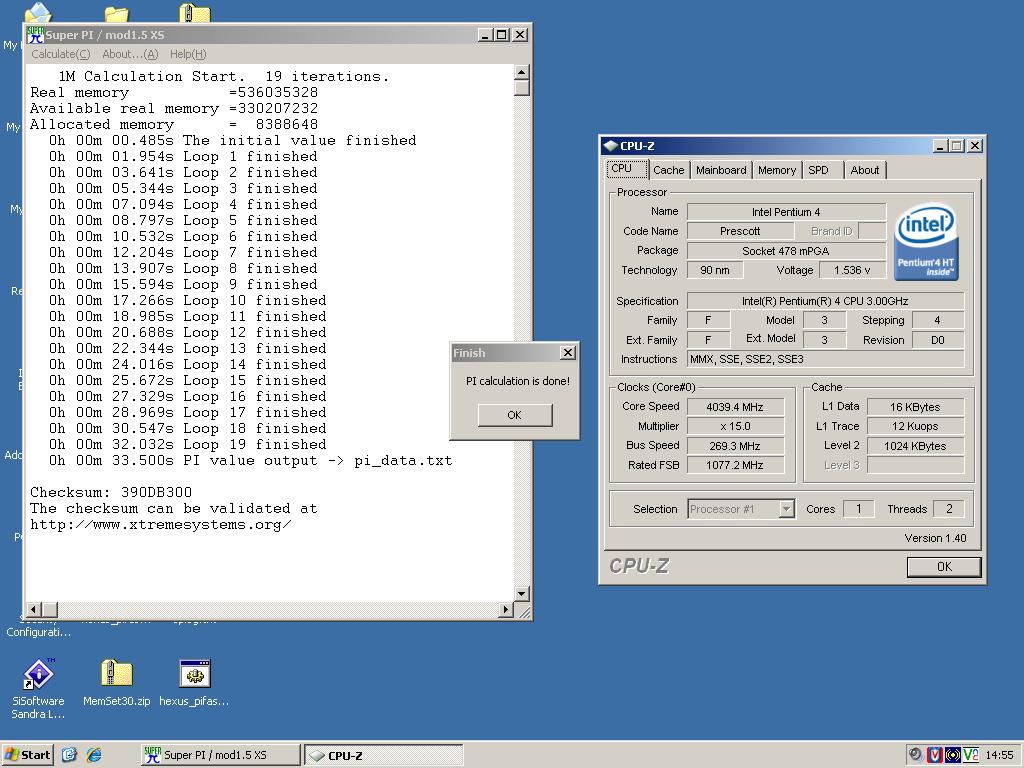Click the L1 Data value 16 KBytes
Image resolution: width=1024 pixels, height=768 pixels.
tap(915, 407)
